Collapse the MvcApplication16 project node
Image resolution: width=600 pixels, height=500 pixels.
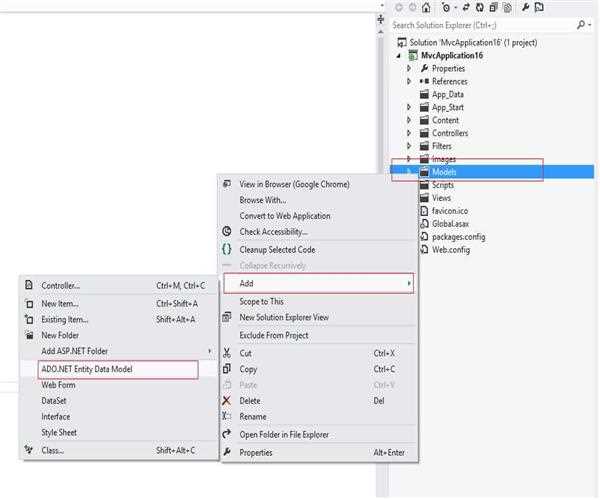[x=399, y=56]
